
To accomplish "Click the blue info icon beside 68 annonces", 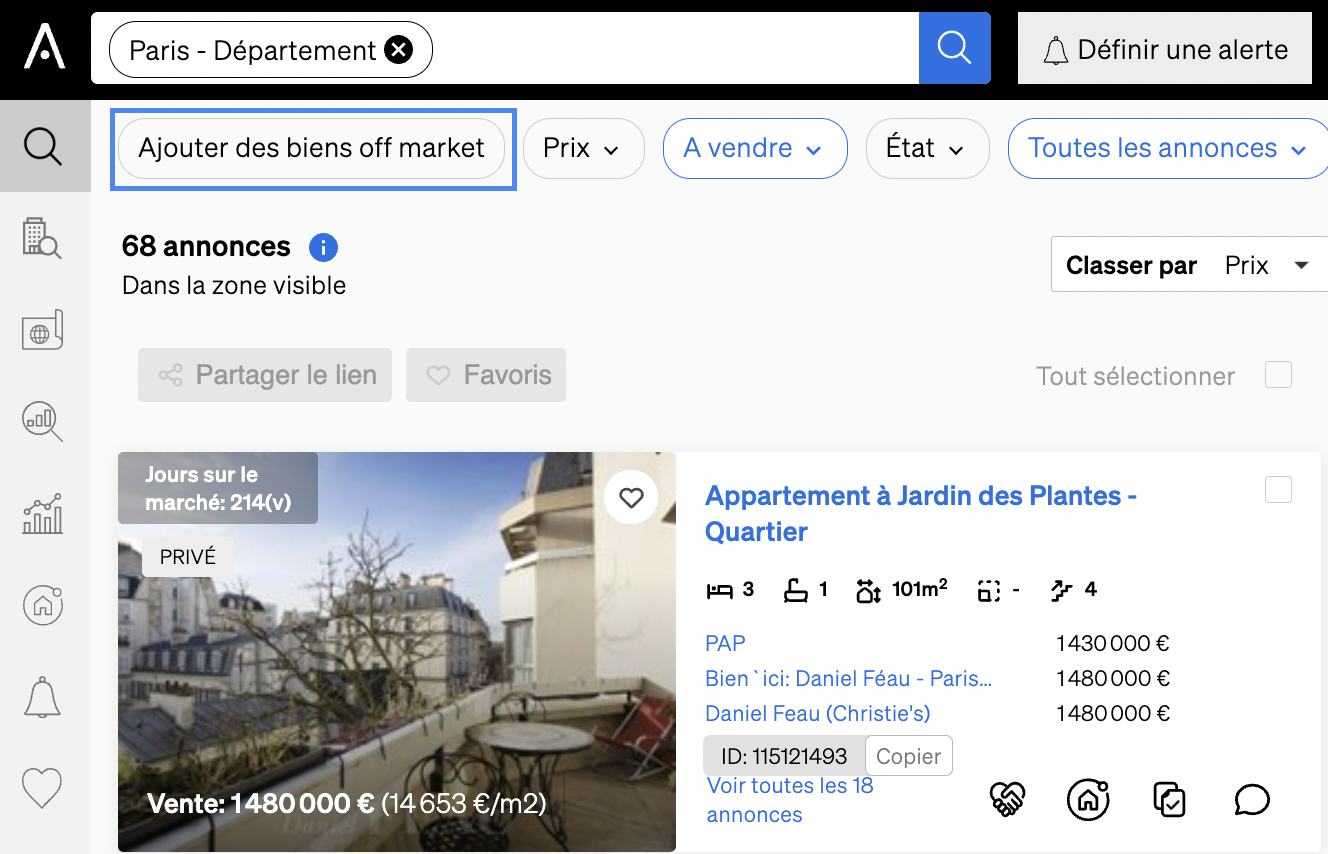I will tap(324, 247).
